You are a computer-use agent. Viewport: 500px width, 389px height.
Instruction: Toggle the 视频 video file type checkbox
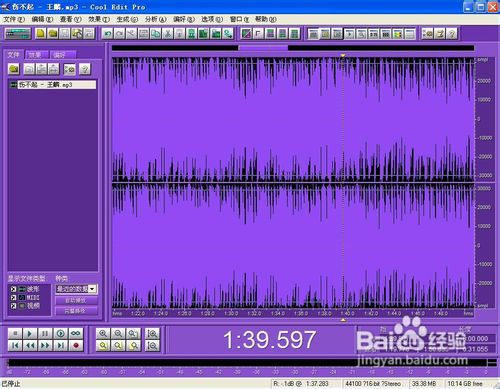coord(13,305)
